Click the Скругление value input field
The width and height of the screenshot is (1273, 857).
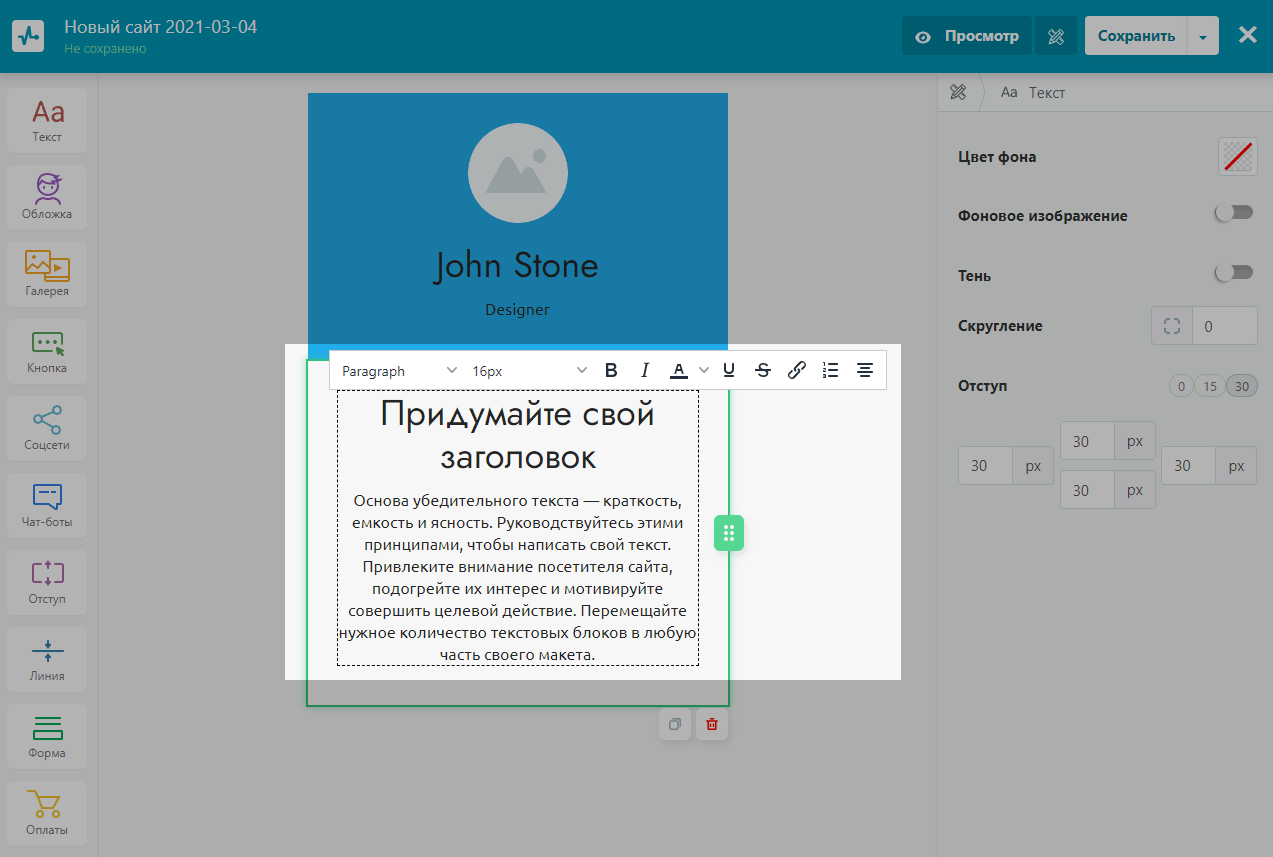click(1224, 326)
